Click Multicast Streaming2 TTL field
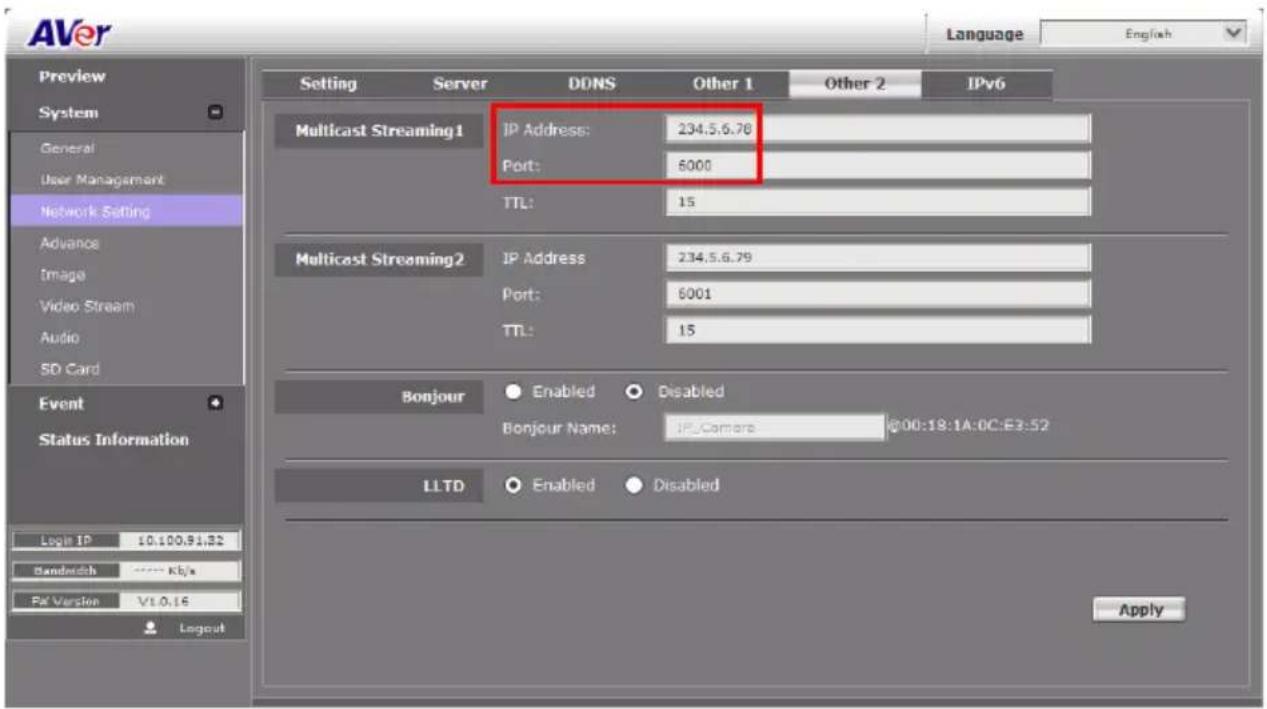The width and height of the screenshot is (1267, 709). [x=878, y=330]
